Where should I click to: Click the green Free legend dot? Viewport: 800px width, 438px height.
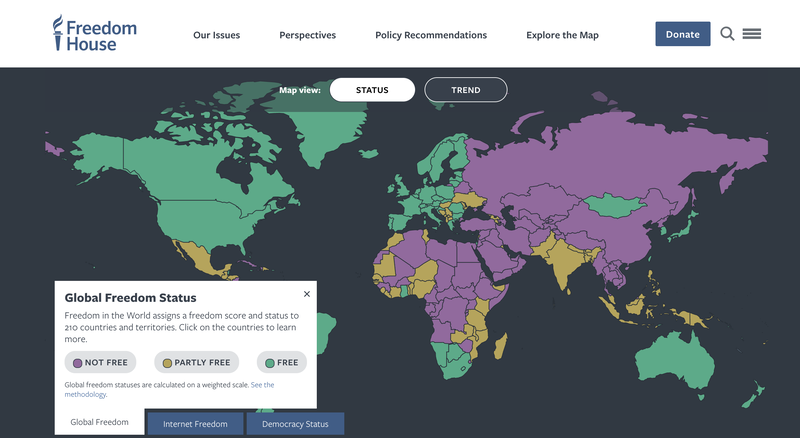coord(270,363)
